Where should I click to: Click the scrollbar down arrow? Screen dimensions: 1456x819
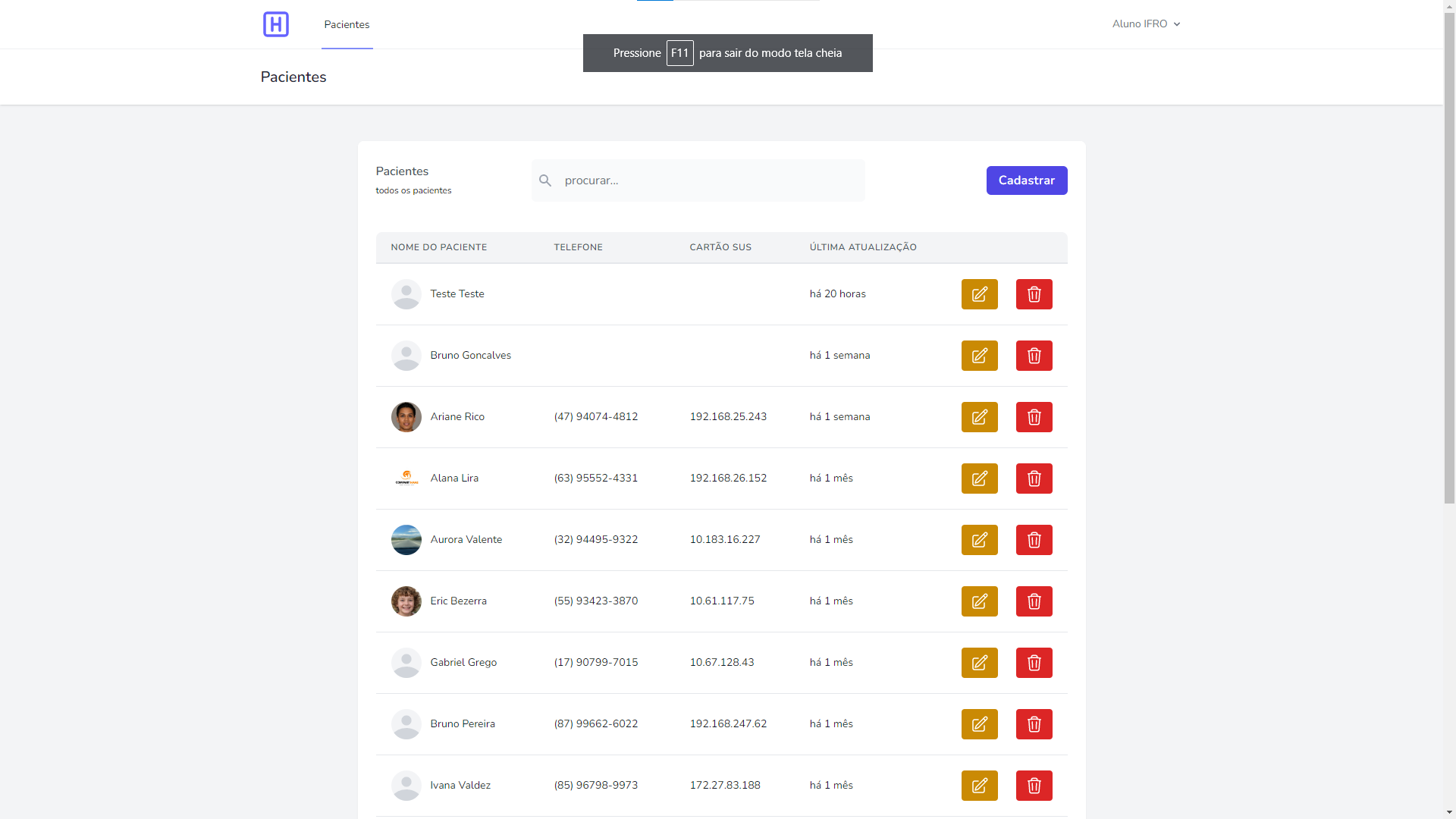(1449, 812)
